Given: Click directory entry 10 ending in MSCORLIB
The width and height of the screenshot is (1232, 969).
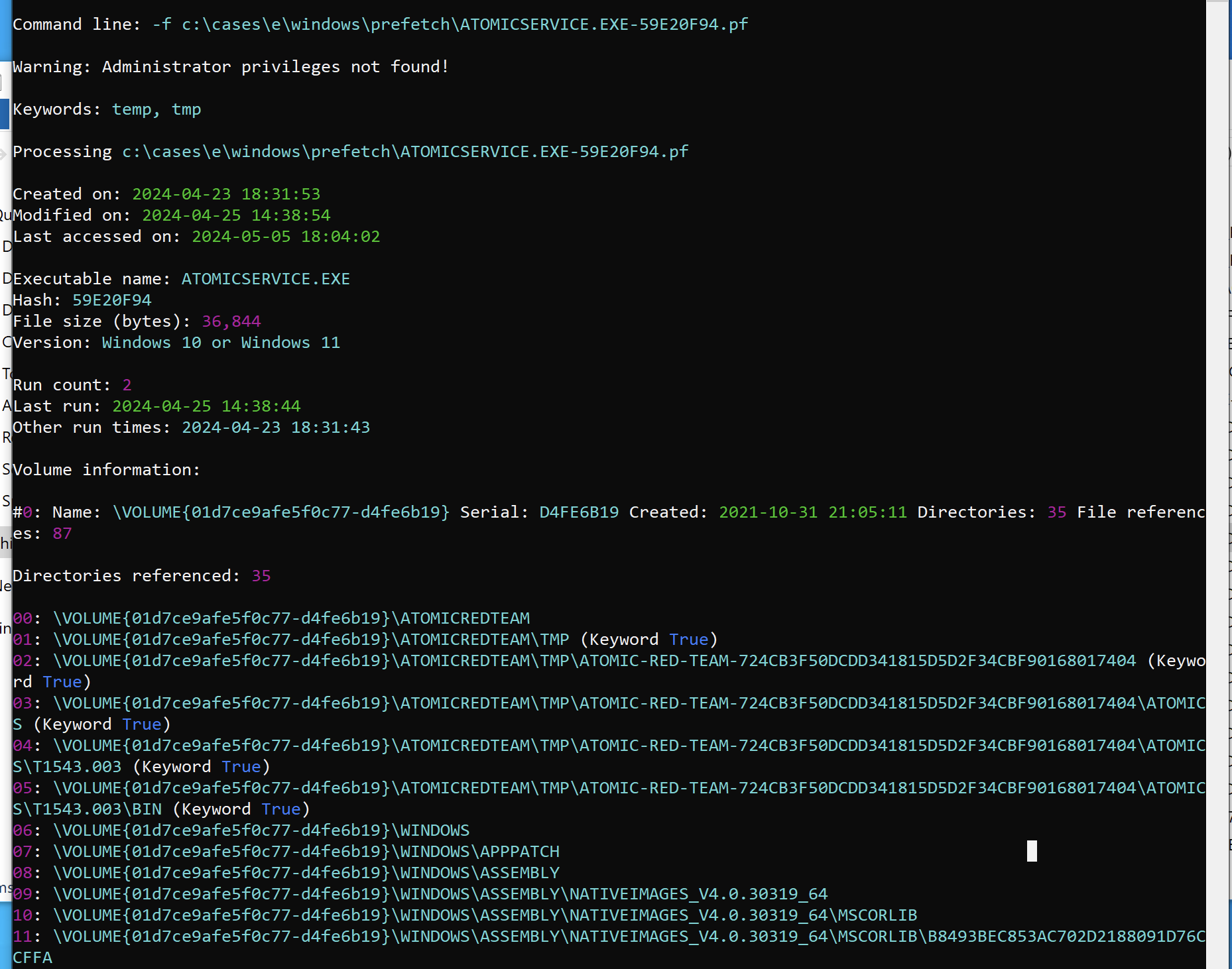Looking at the screenshot, I should click(x=465, y=915).
